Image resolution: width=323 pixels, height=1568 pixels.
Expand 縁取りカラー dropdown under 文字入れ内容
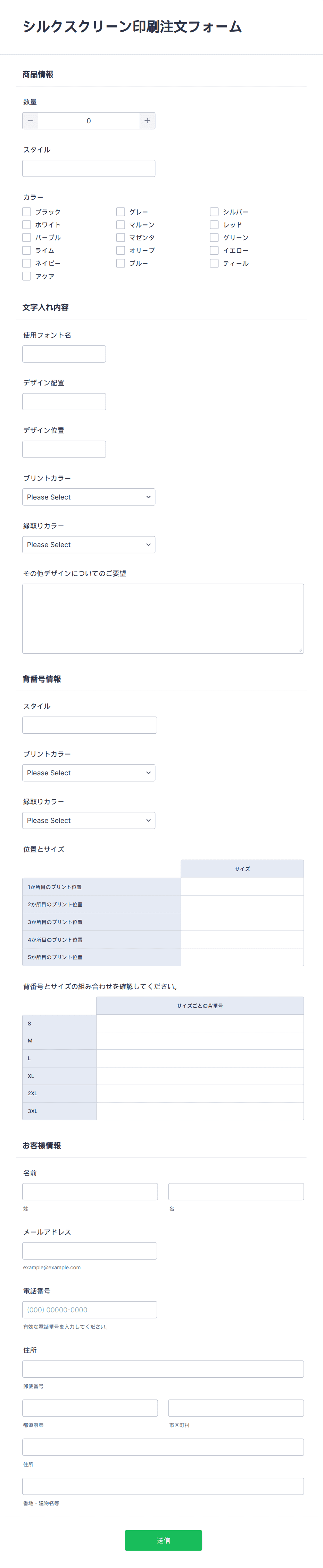point(89,544)
